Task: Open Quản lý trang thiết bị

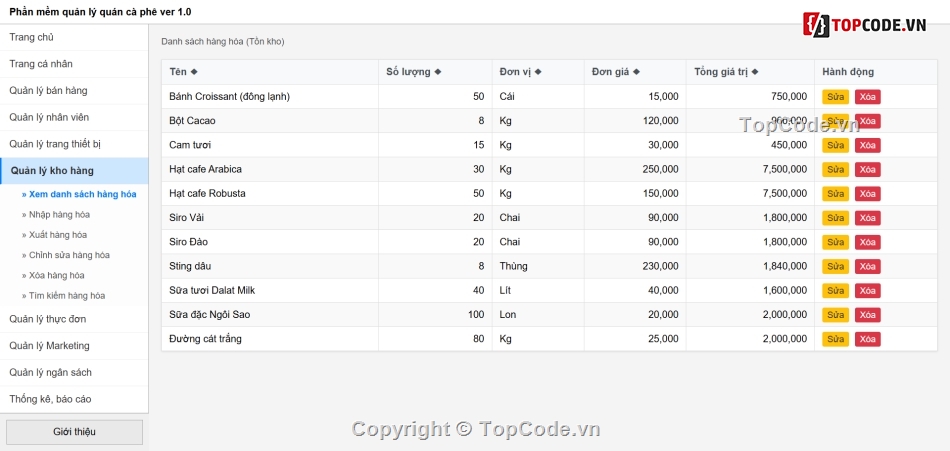Action: pos(74,144)
